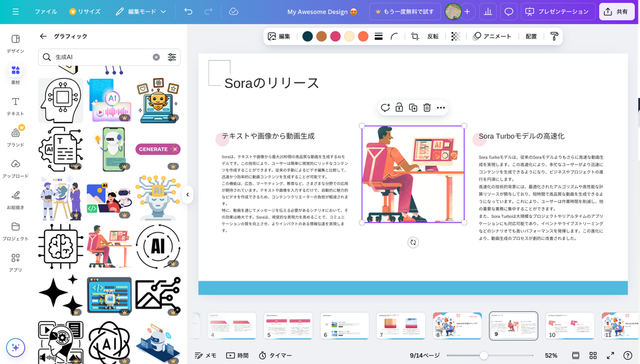Check cloud save status icon
Image resolution: width=640 pixels, height=364 pixels.
233,11
